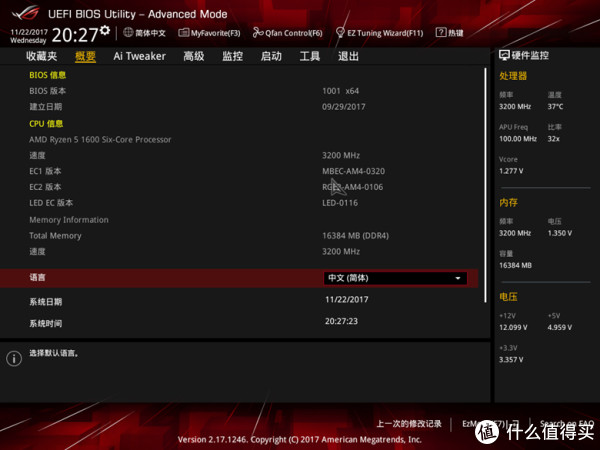Image resolution: width=600 pixels, height=450 pixels.
Task: Click the language dropdown arrow
Action: (458, 278)
